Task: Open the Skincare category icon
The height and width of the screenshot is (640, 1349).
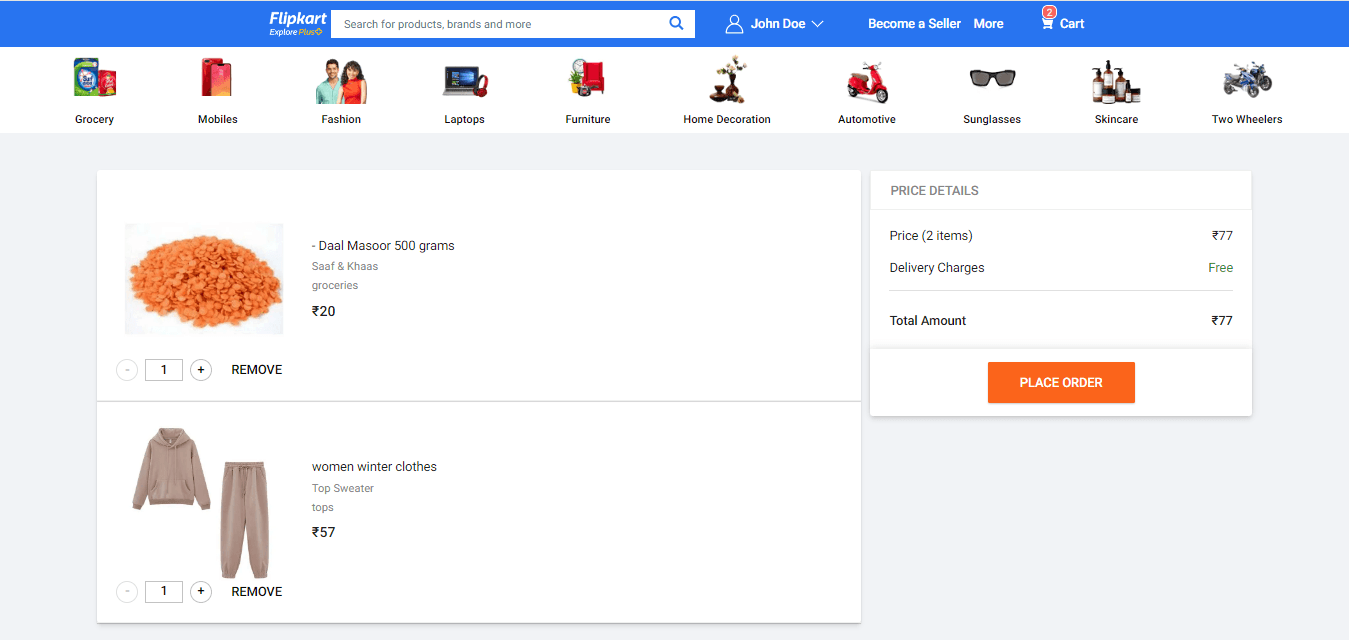Action: (1116, 82)
